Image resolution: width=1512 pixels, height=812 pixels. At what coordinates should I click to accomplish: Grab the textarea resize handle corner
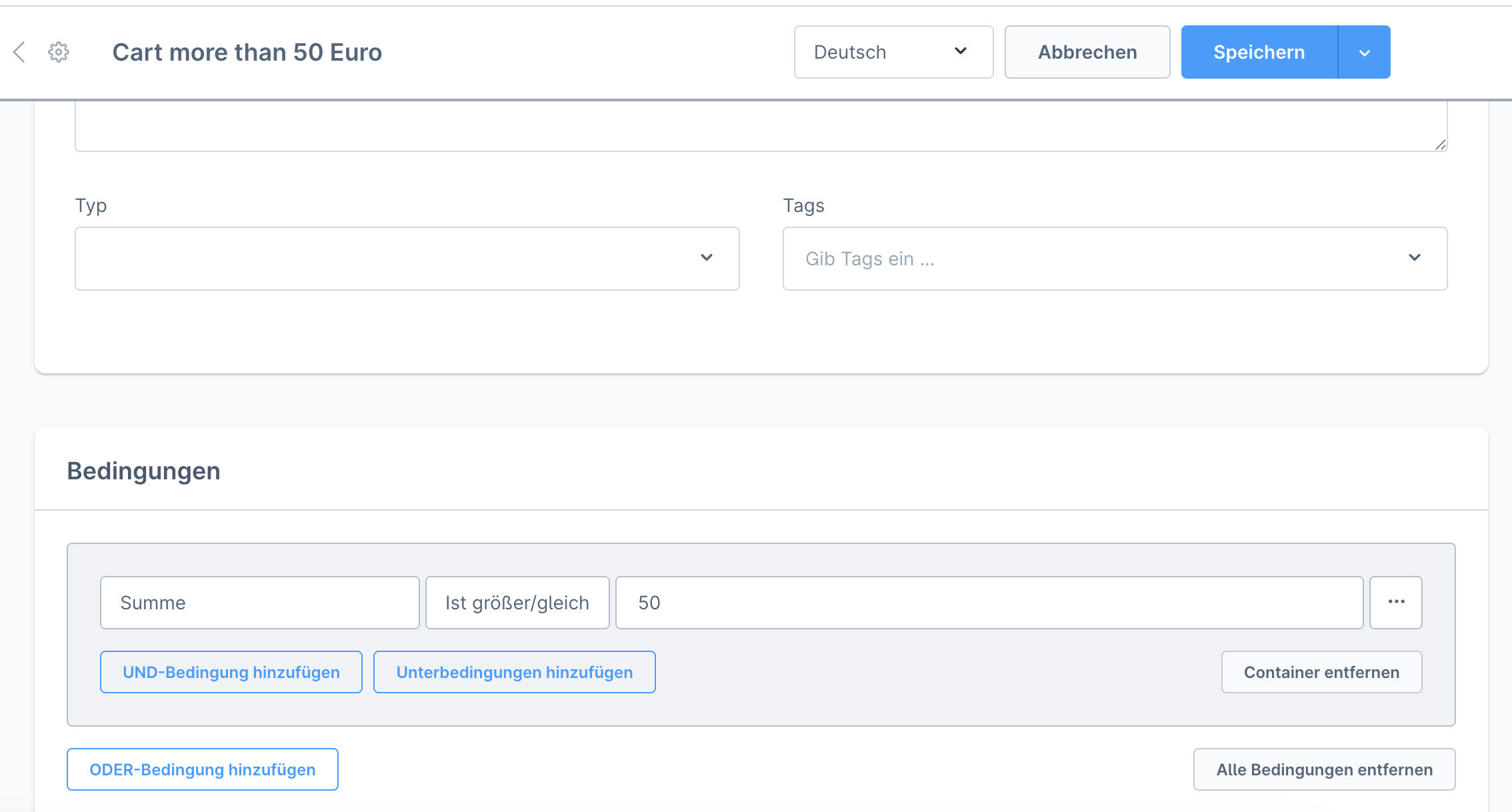pyautogui.click(x=1440, y=145)
